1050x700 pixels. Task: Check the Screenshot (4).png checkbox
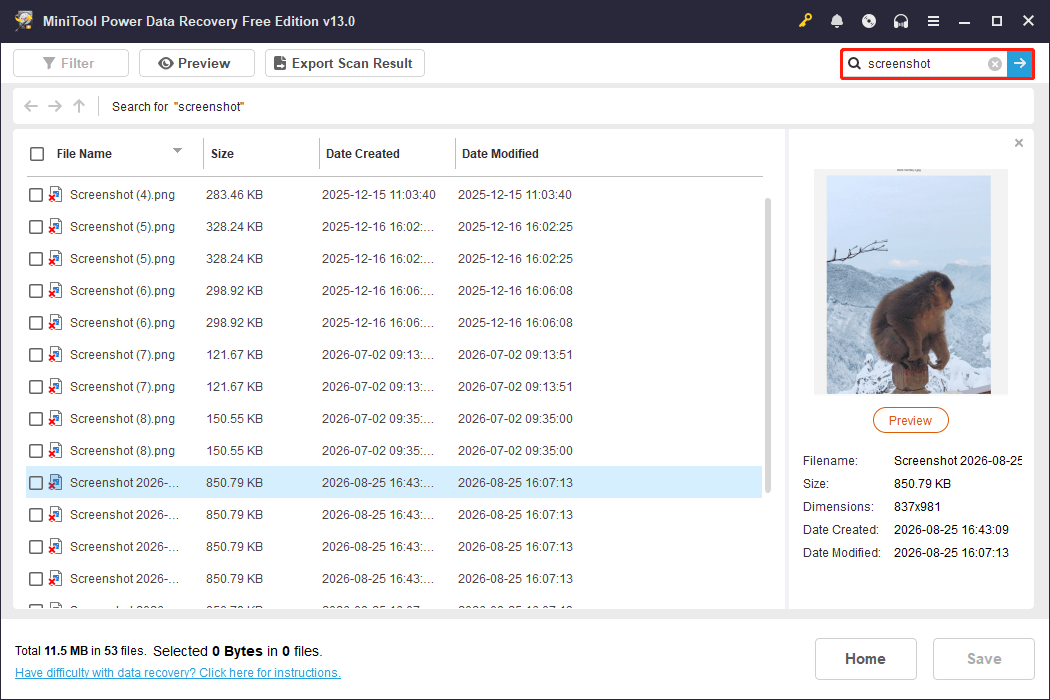(35, 195)
